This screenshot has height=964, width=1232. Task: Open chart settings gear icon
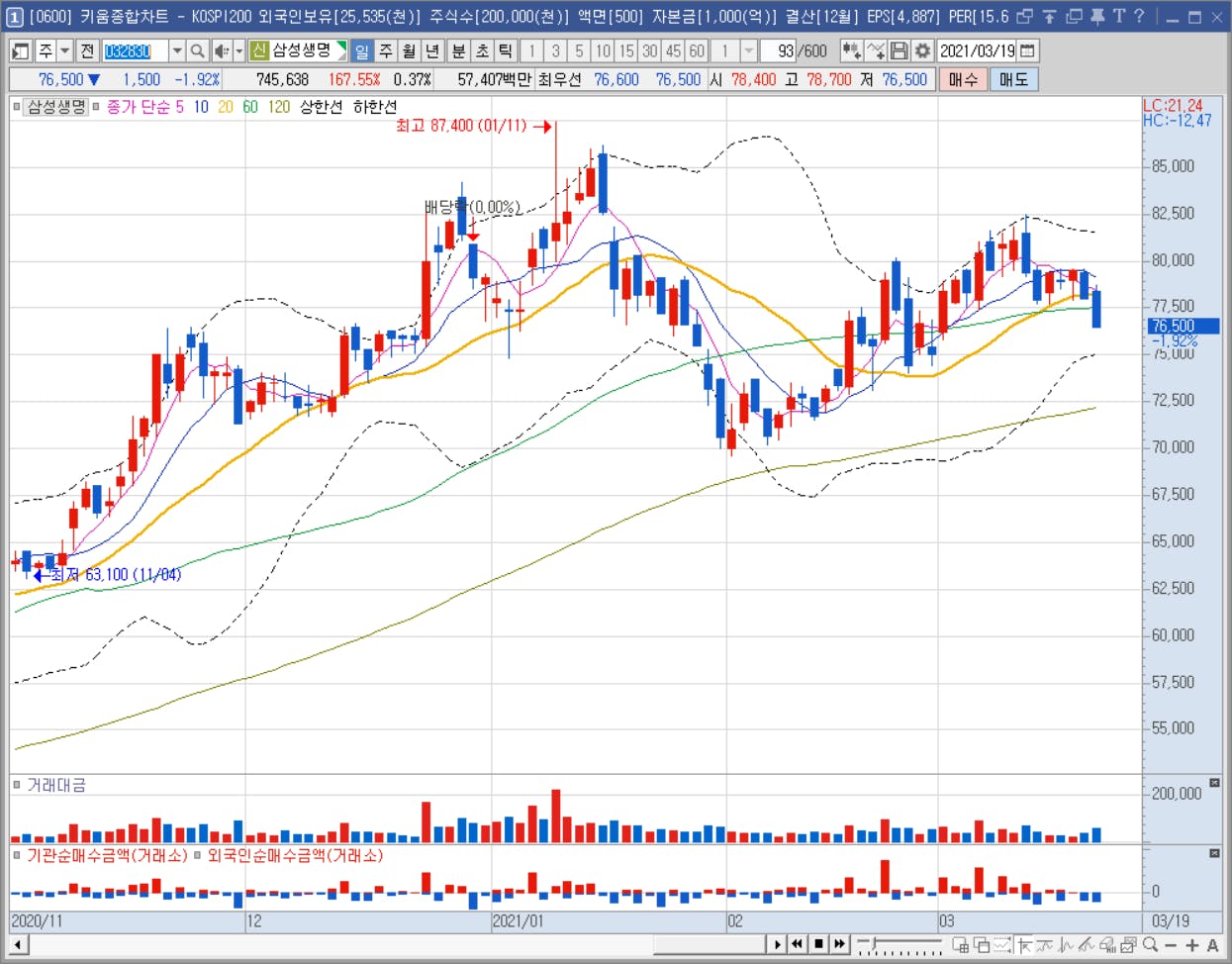tap(922, 50)
